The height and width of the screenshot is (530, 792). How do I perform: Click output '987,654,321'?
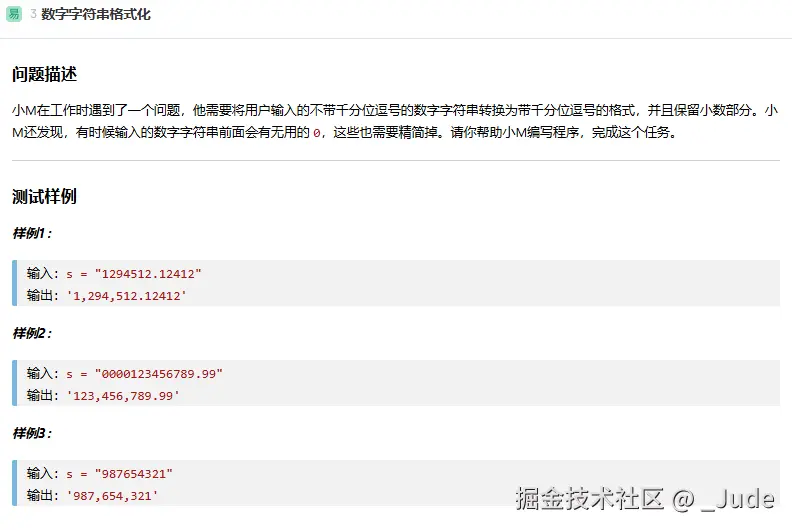[112, 495]
